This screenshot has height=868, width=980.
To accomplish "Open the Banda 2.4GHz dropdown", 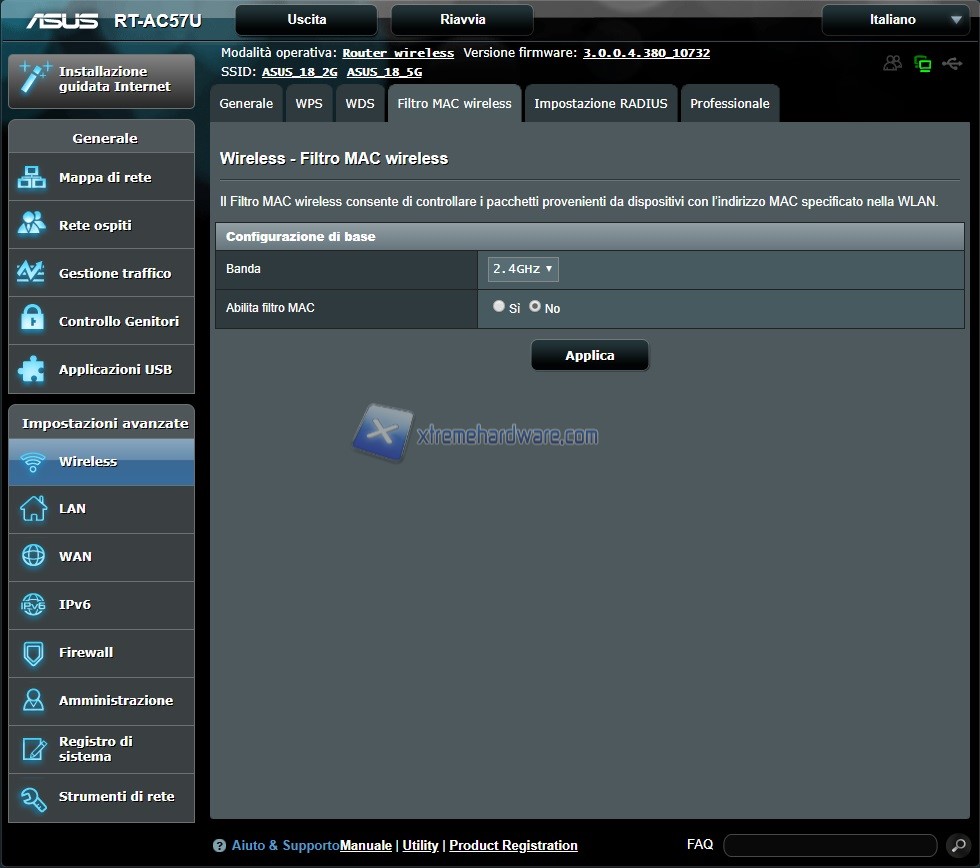I will pyautogui.click(x=522, y=269).
